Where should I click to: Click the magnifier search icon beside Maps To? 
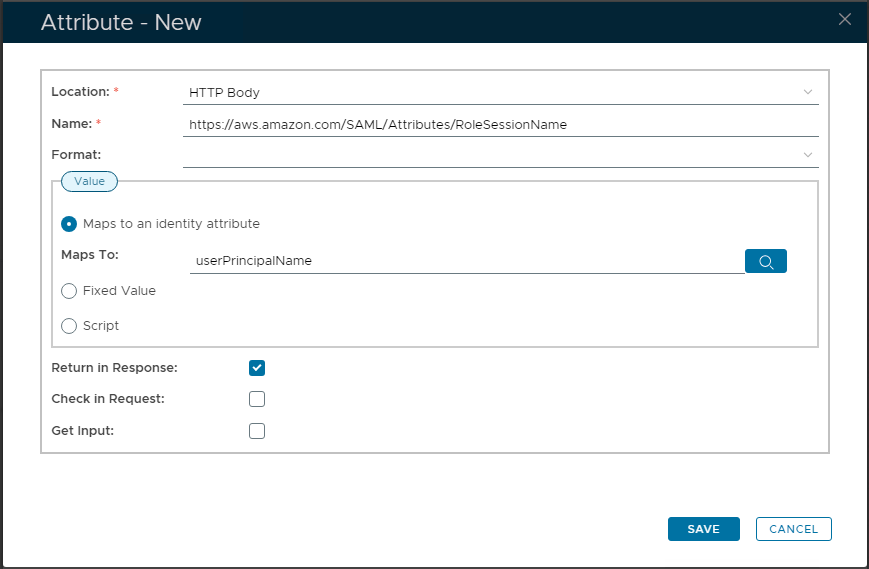point(765,261)
